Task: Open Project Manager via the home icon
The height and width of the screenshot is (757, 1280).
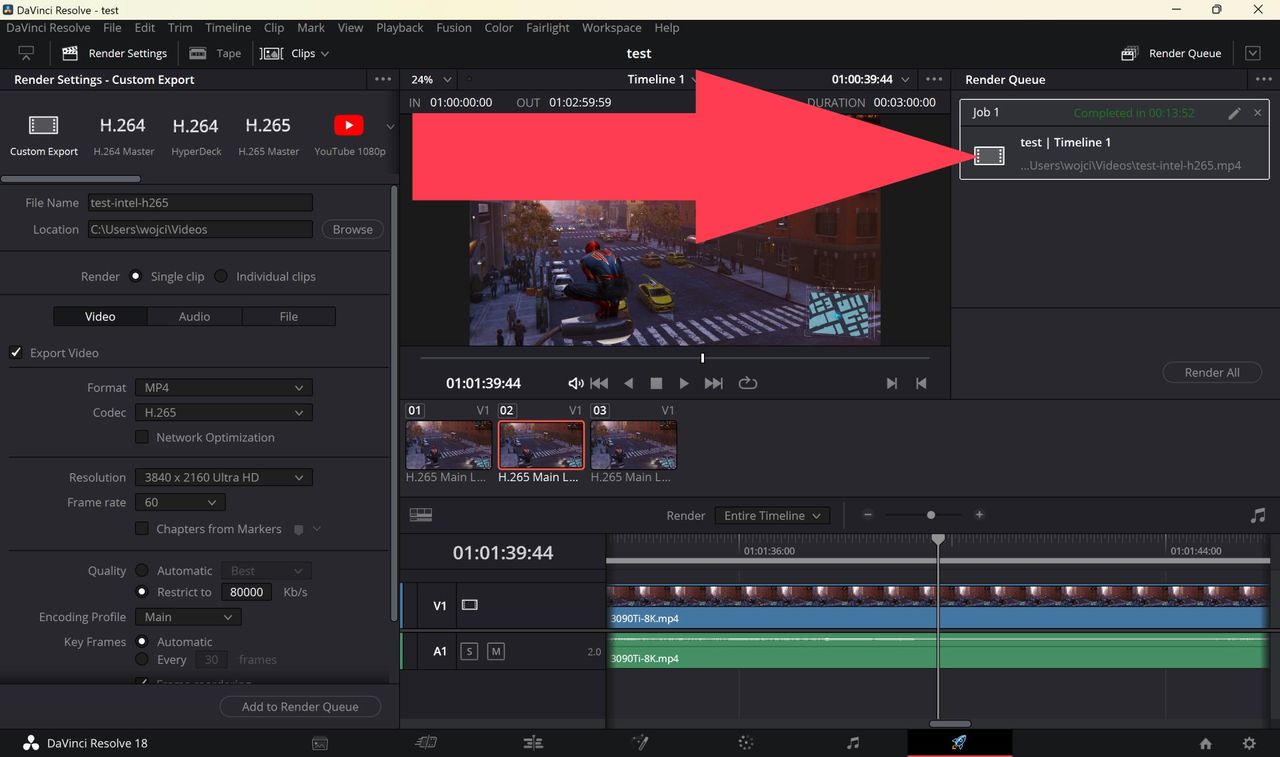Action: tap(1205, 743)
